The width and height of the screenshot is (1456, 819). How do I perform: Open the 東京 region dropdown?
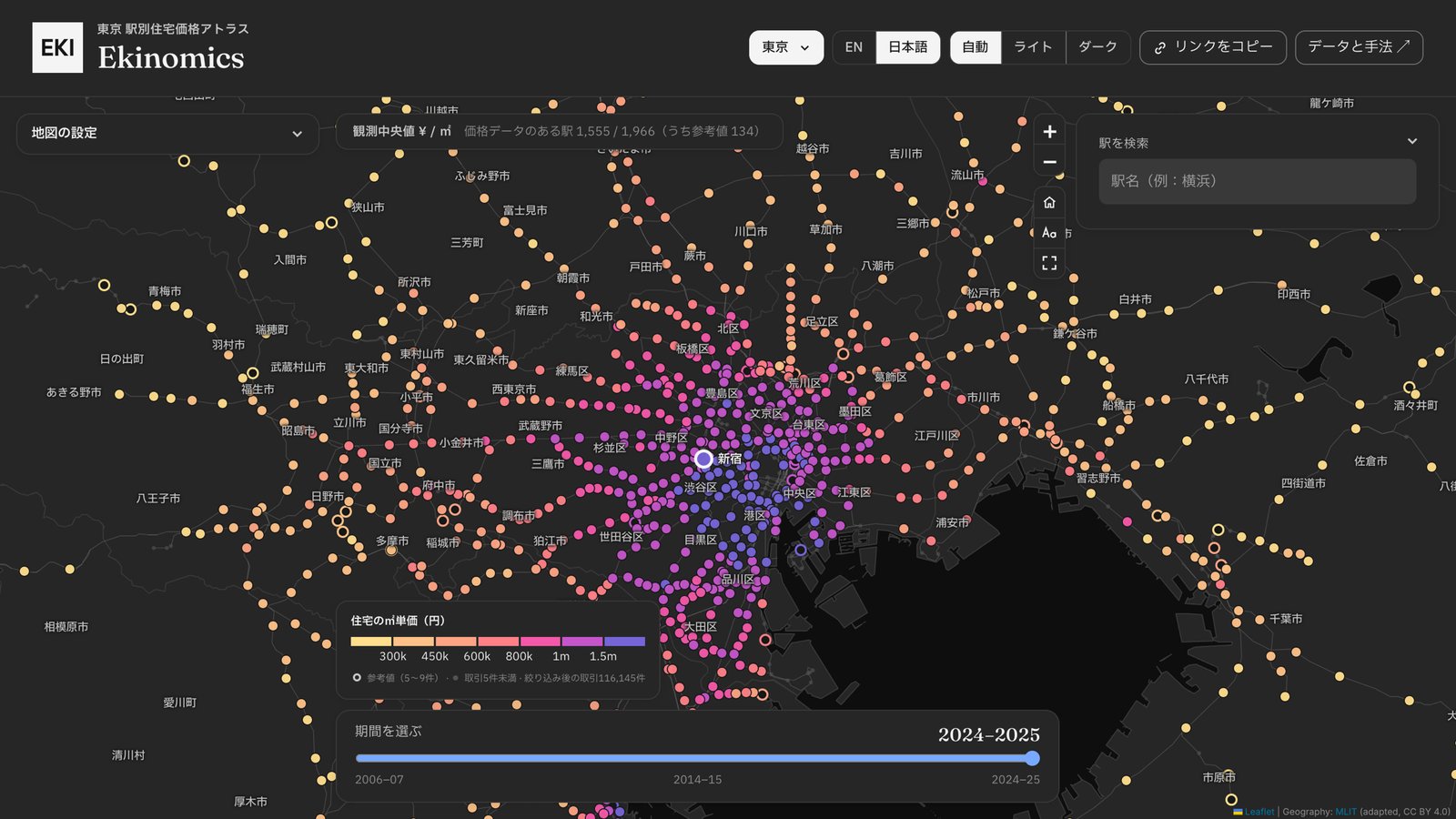point(786,47)
